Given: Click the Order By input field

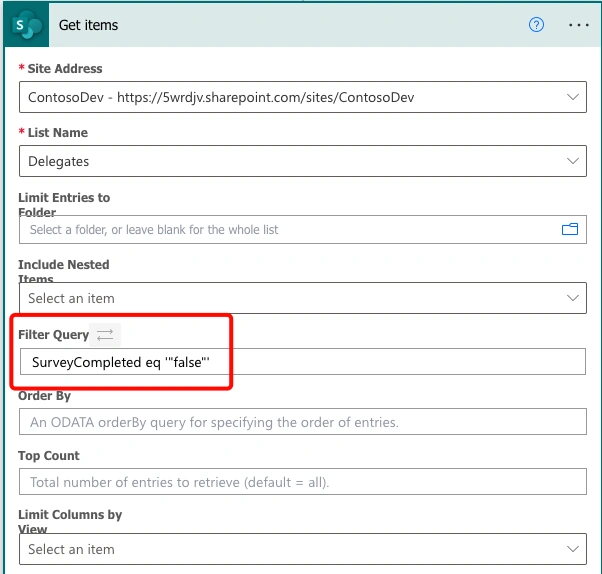Looking at the screenshot, I should pyautogui.click(x=303, y=422).
